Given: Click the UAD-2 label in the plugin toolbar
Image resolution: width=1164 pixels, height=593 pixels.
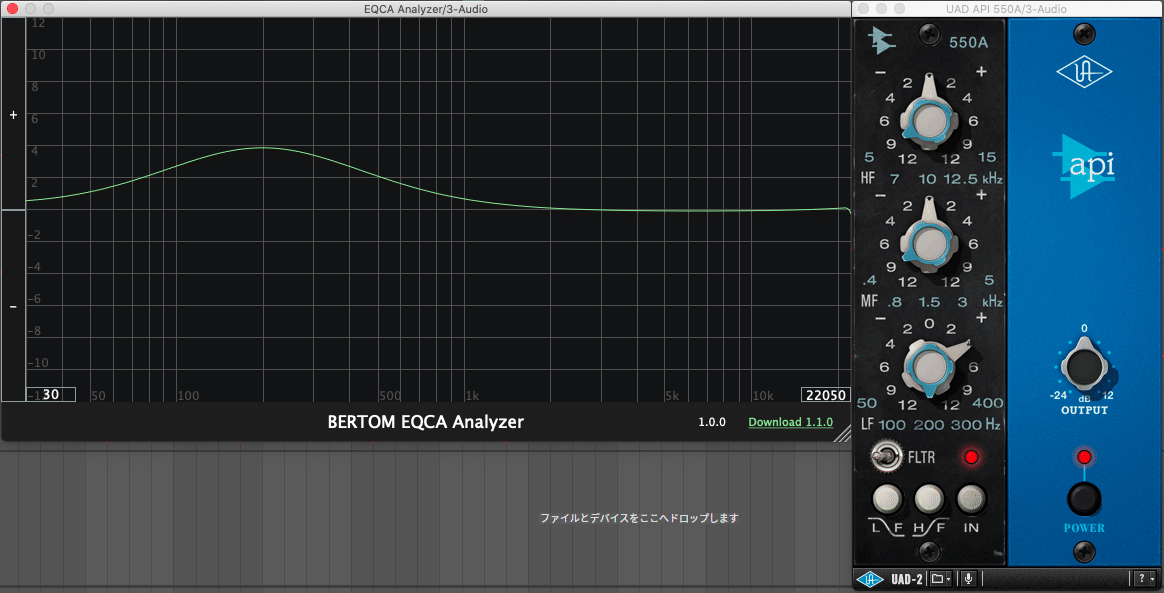Looking at the screenshot, I should point(906,578).
